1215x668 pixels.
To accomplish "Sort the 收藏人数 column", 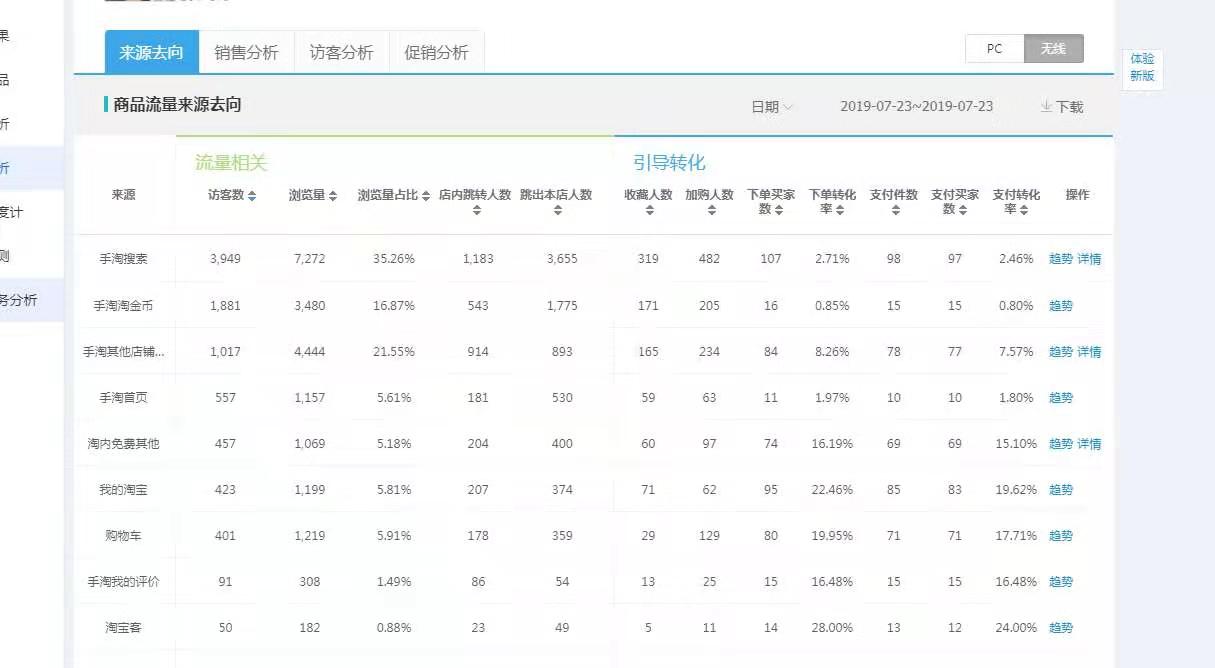I will 647,211.
